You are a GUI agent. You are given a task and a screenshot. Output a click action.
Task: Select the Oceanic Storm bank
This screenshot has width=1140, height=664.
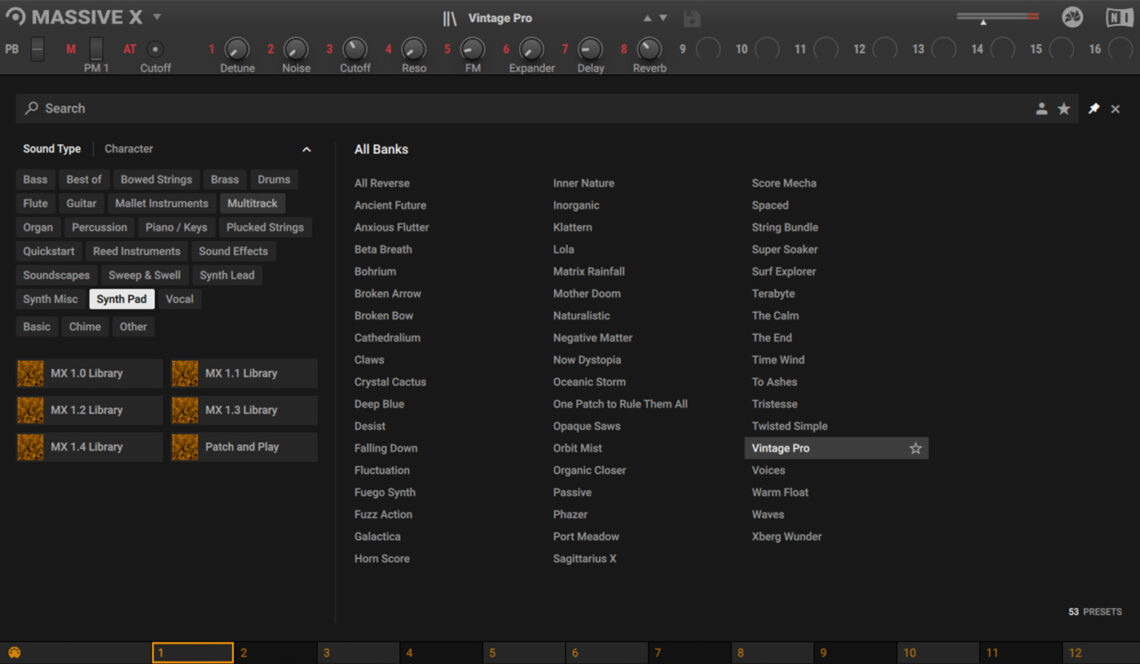pos(589,381)
